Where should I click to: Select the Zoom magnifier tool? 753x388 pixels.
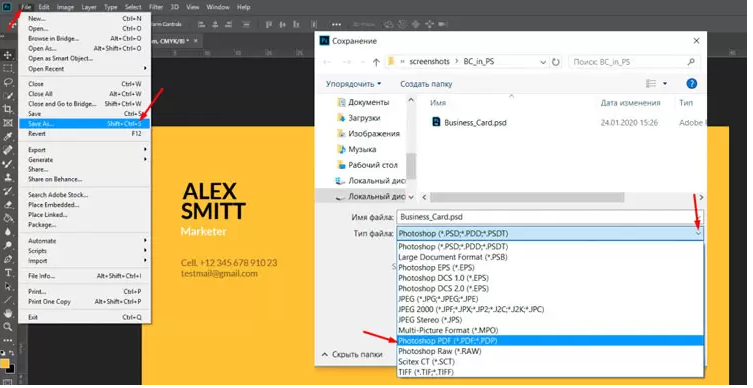point(8,327)
